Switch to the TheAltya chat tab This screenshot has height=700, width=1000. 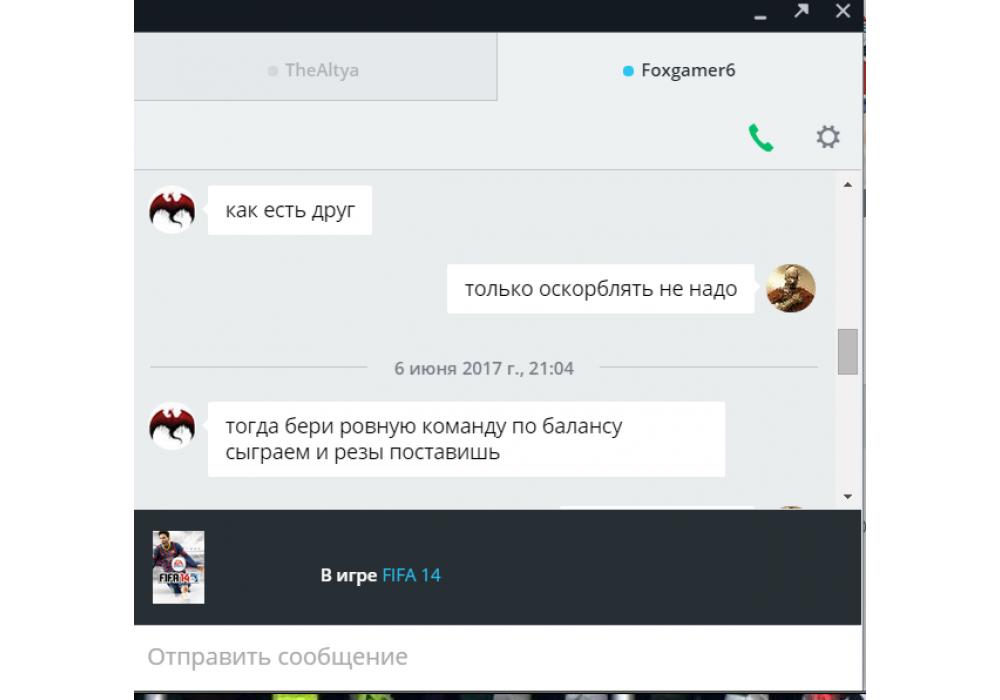coord(315,71)
